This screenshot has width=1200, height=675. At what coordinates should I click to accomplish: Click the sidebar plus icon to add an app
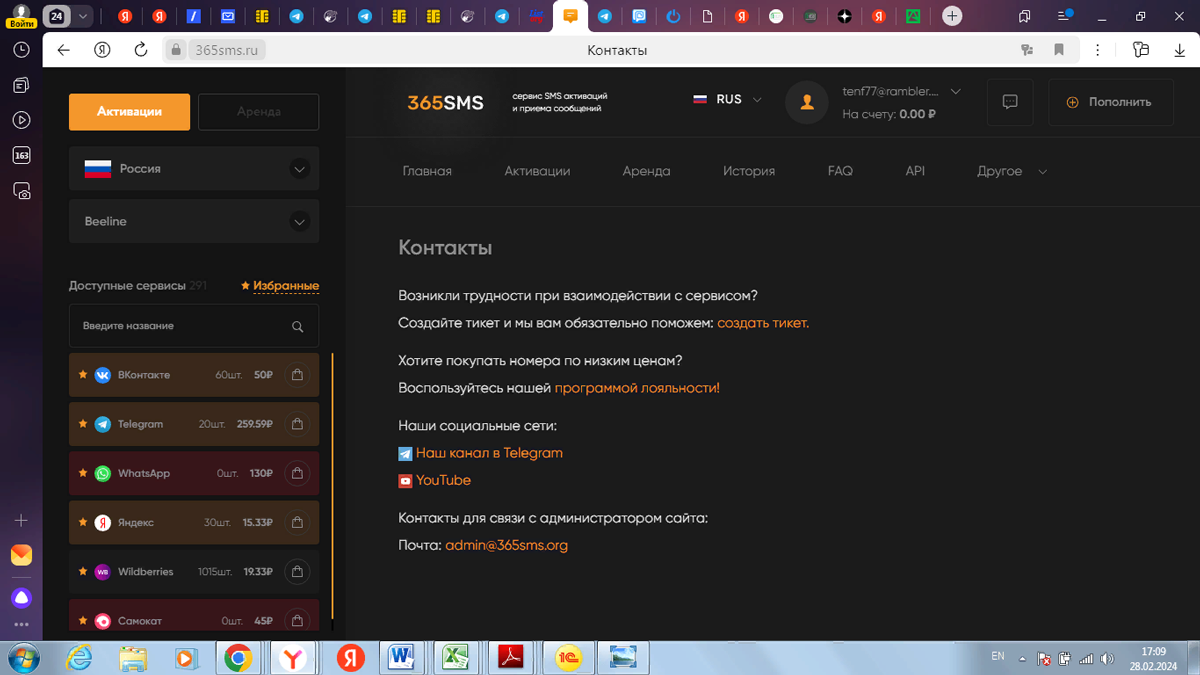tap(21, 521)
